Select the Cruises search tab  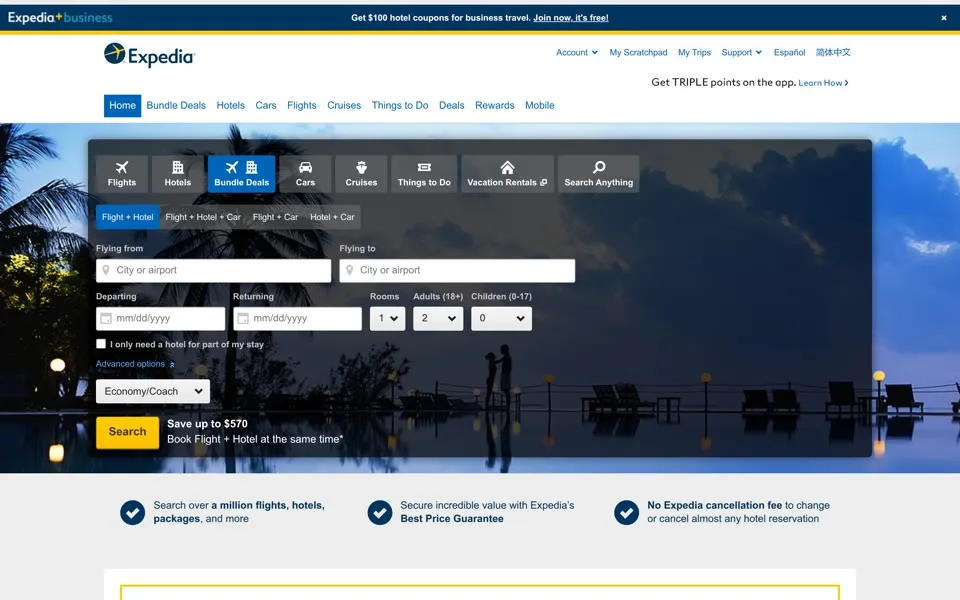[361, 174]
